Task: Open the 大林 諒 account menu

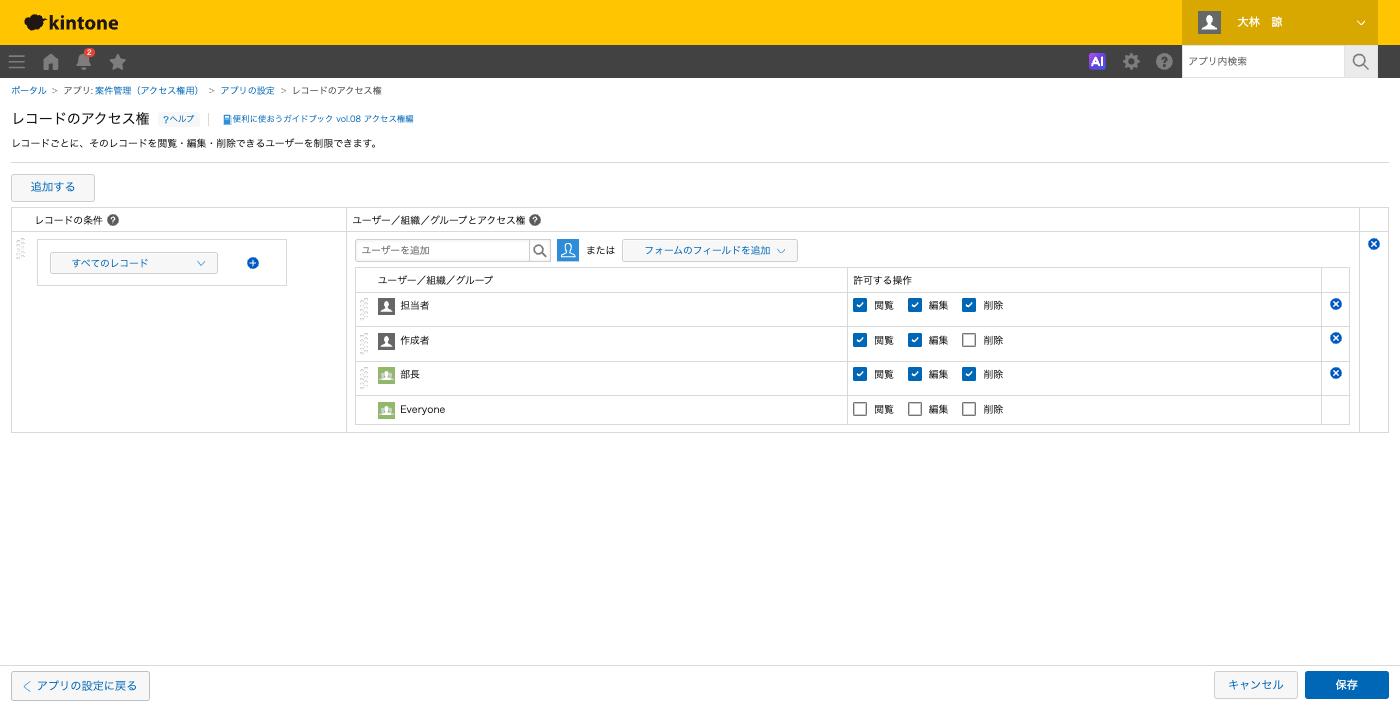Action: click(1282, 22)
